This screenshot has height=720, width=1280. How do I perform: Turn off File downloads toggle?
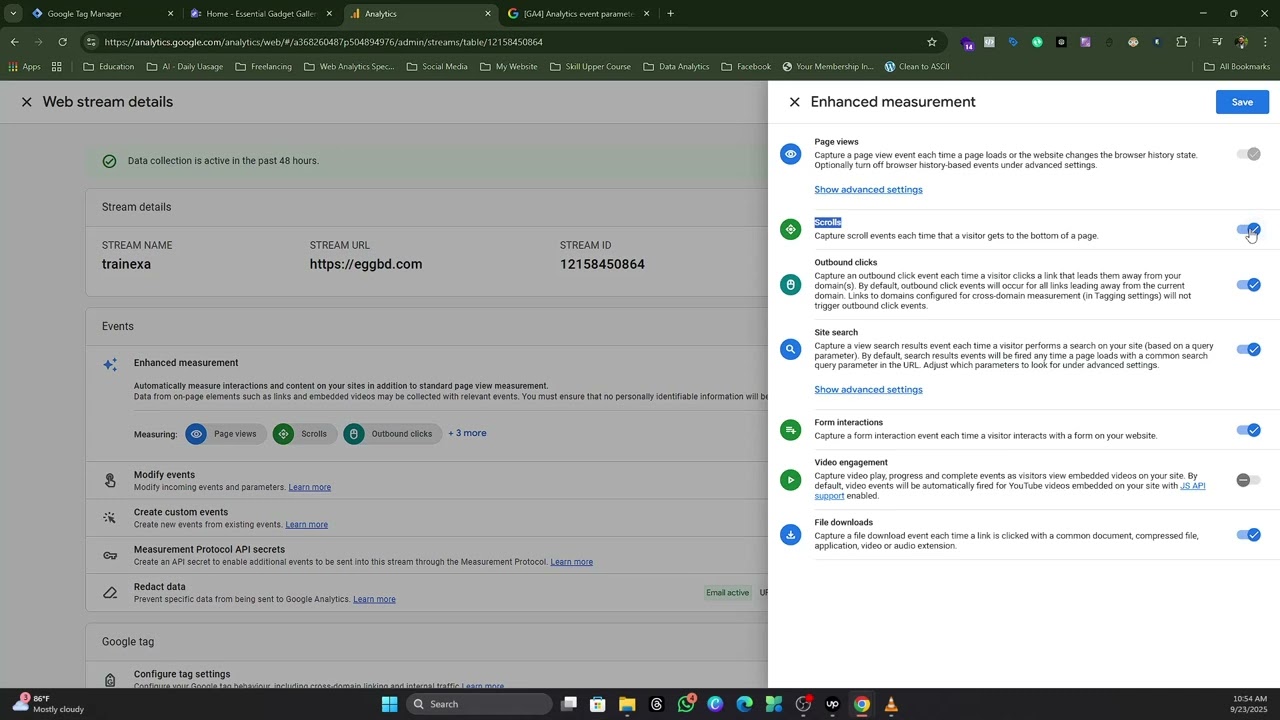tap(1248, 535)
